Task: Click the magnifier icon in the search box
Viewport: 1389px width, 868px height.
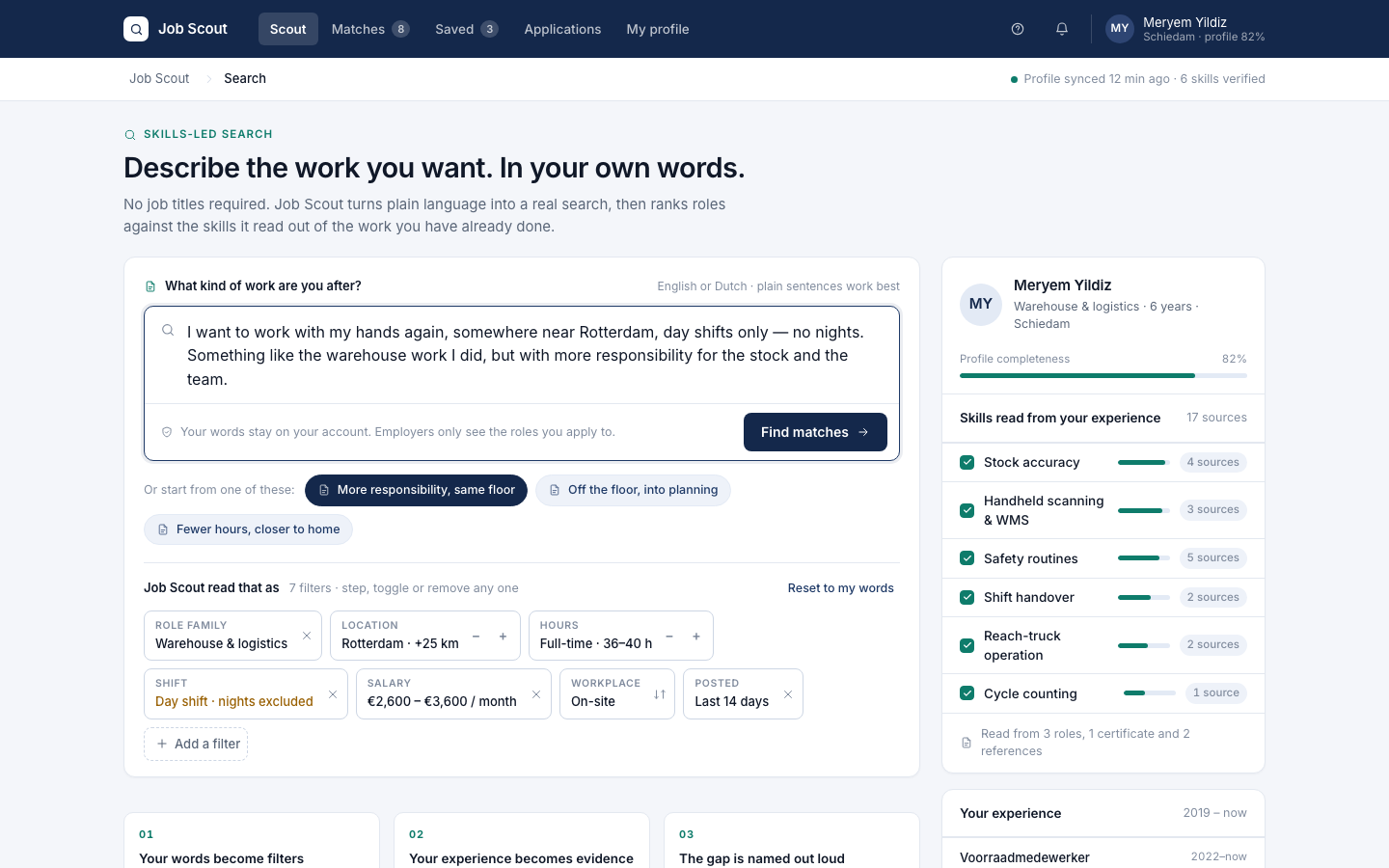Action: click(x=168, y=330)
